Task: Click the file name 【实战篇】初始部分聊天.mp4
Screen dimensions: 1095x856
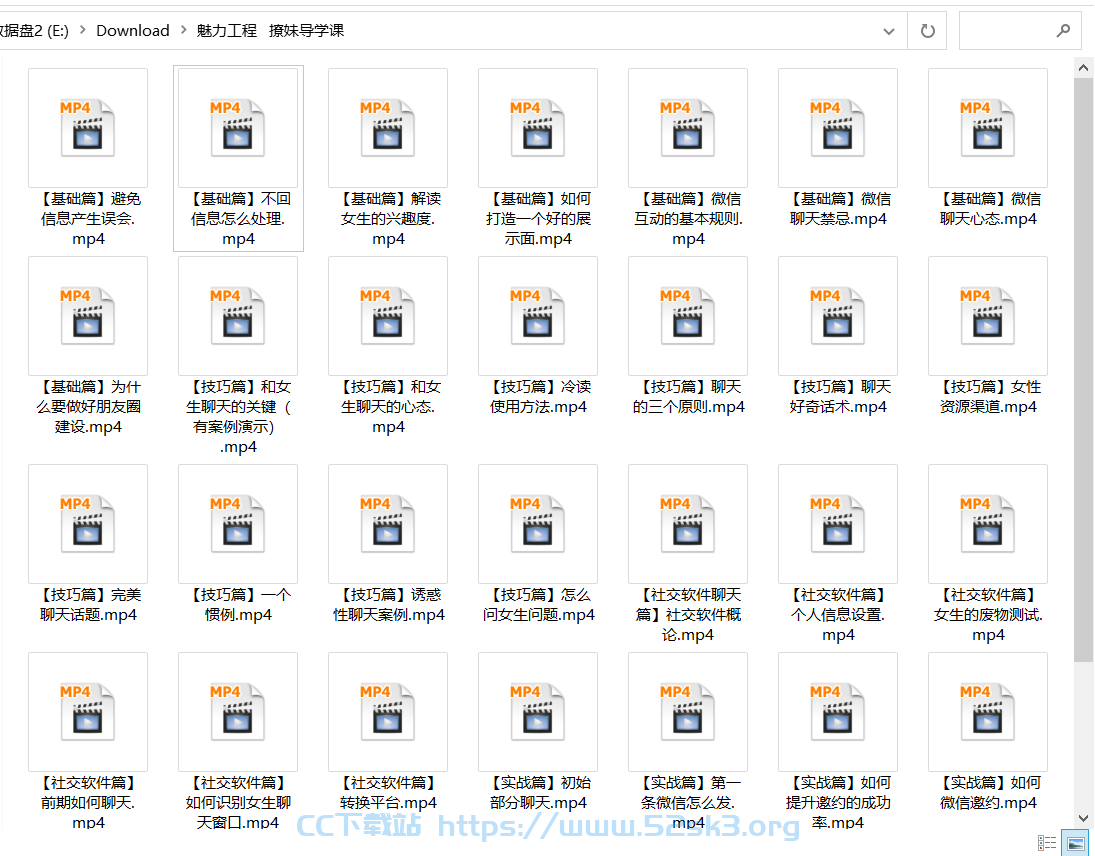Action: [x=538, y=792]
